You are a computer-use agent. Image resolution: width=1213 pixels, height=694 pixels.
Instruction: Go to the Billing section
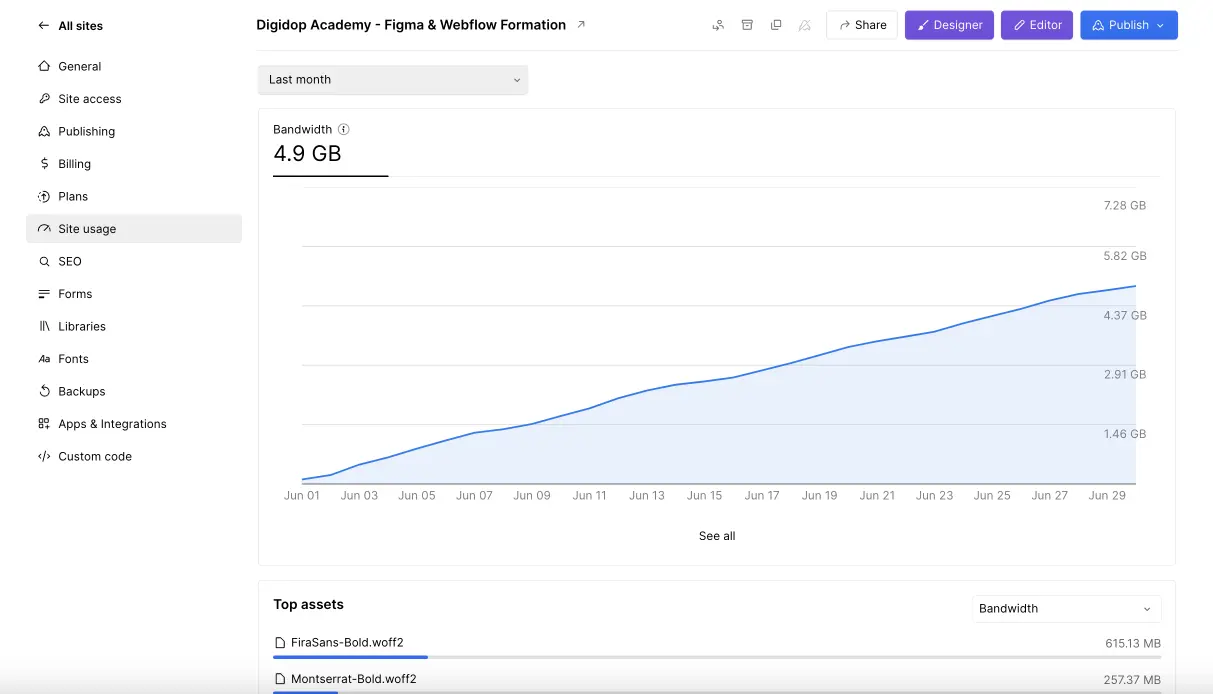(x=134, y=164)
